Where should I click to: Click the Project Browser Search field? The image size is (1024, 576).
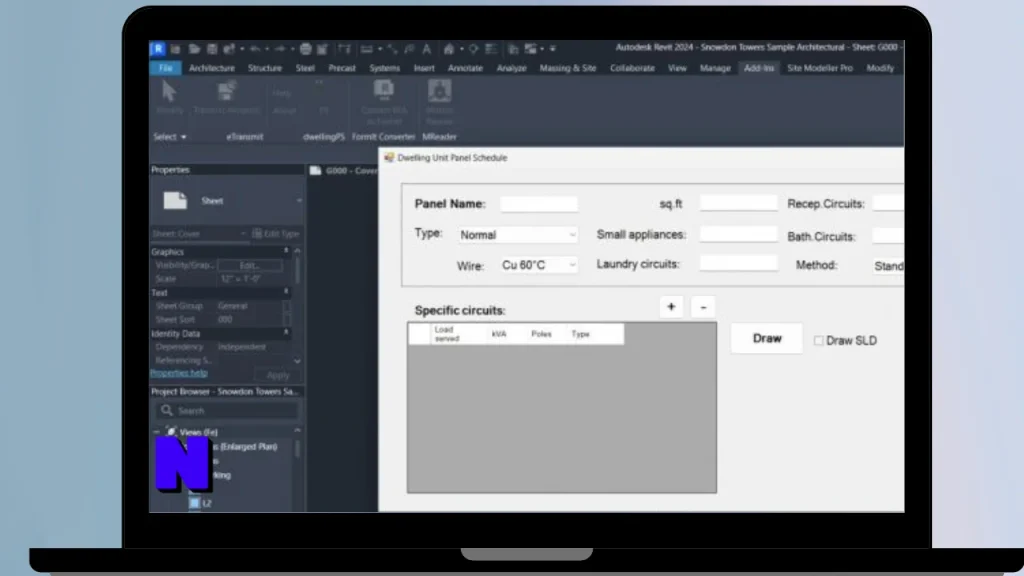tap(227, 411)
